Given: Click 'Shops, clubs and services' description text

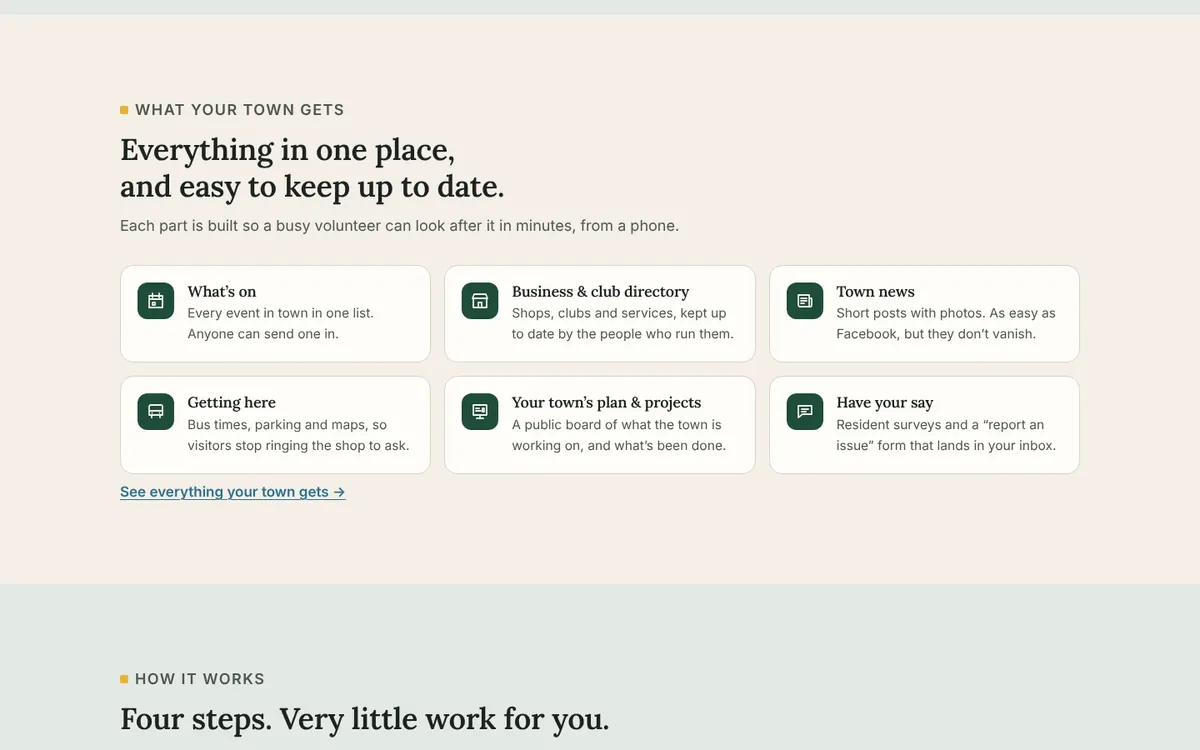Looking at the screenshot, I should [x=623, y=323].
